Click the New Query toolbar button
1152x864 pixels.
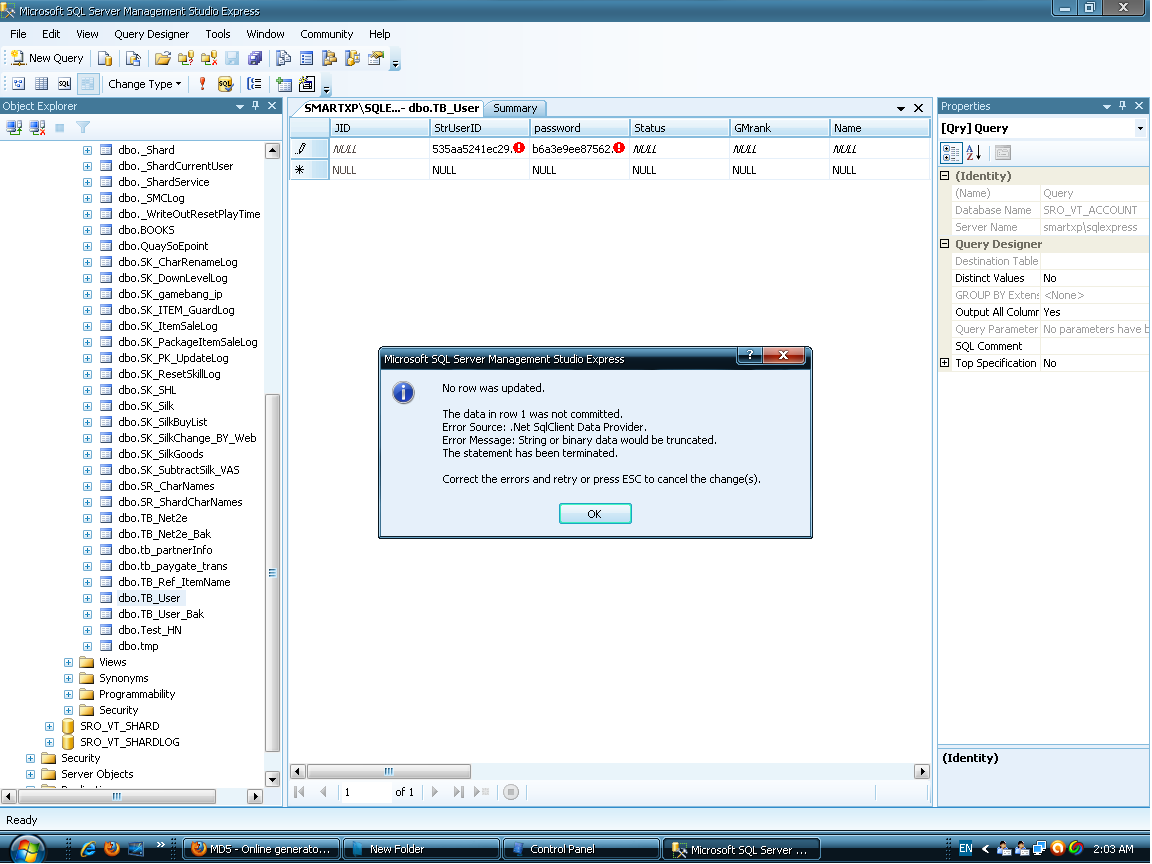pyautogui.click(x=47, y=58)
